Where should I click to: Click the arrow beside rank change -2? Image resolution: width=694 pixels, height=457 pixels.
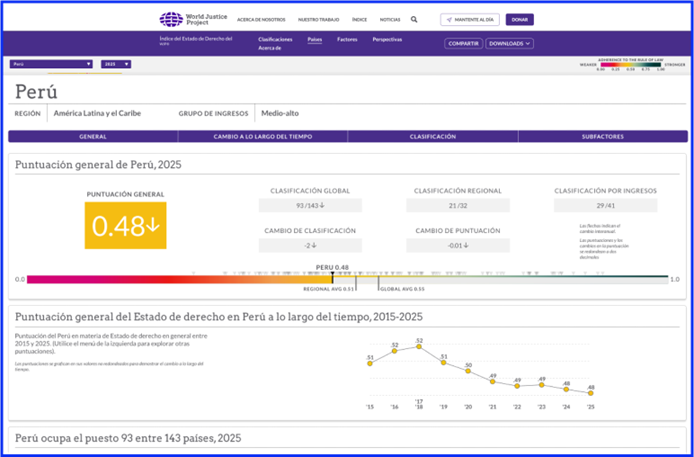(316, 245)
